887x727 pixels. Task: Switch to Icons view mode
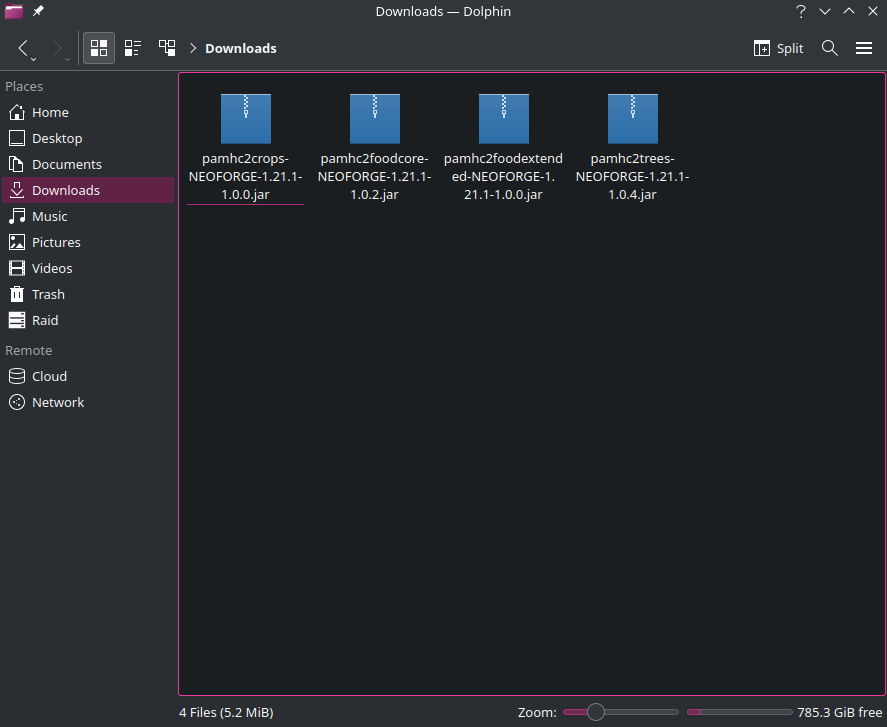[x=99, y=48]
